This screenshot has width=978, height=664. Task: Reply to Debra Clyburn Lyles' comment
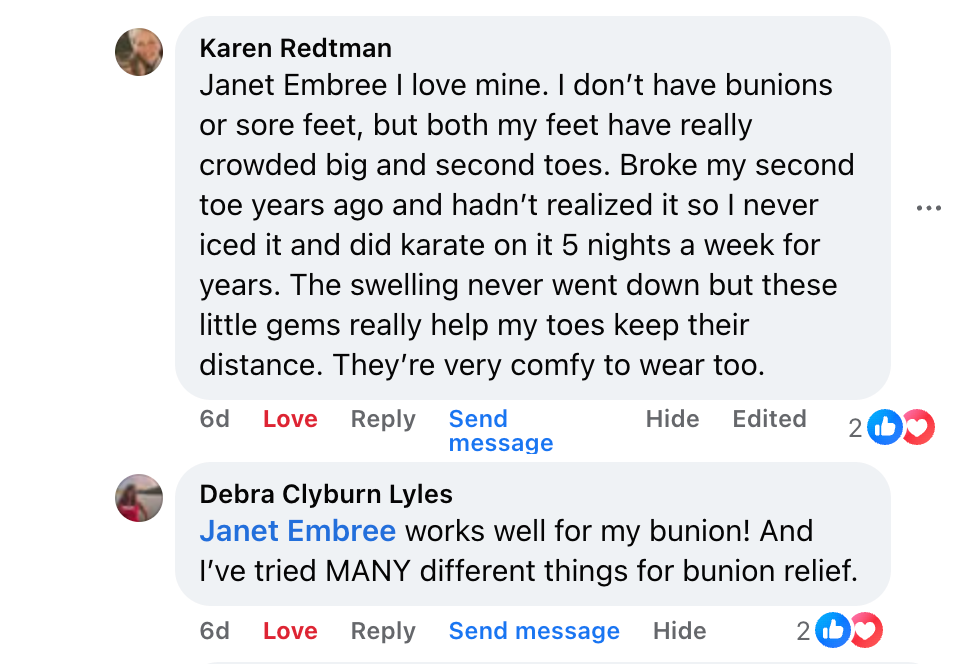(383, 631)
